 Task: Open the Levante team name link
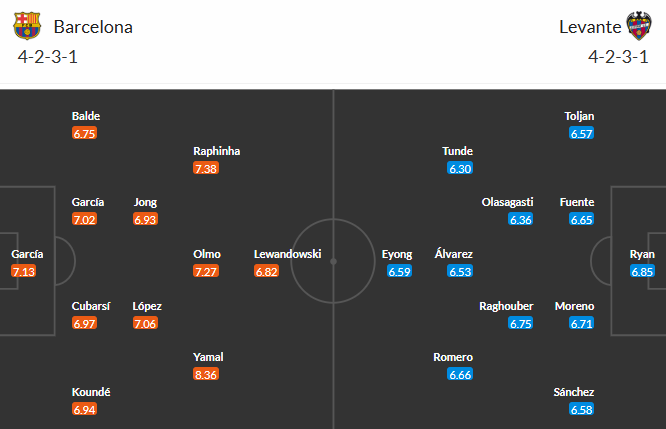(x=585, y=27)
